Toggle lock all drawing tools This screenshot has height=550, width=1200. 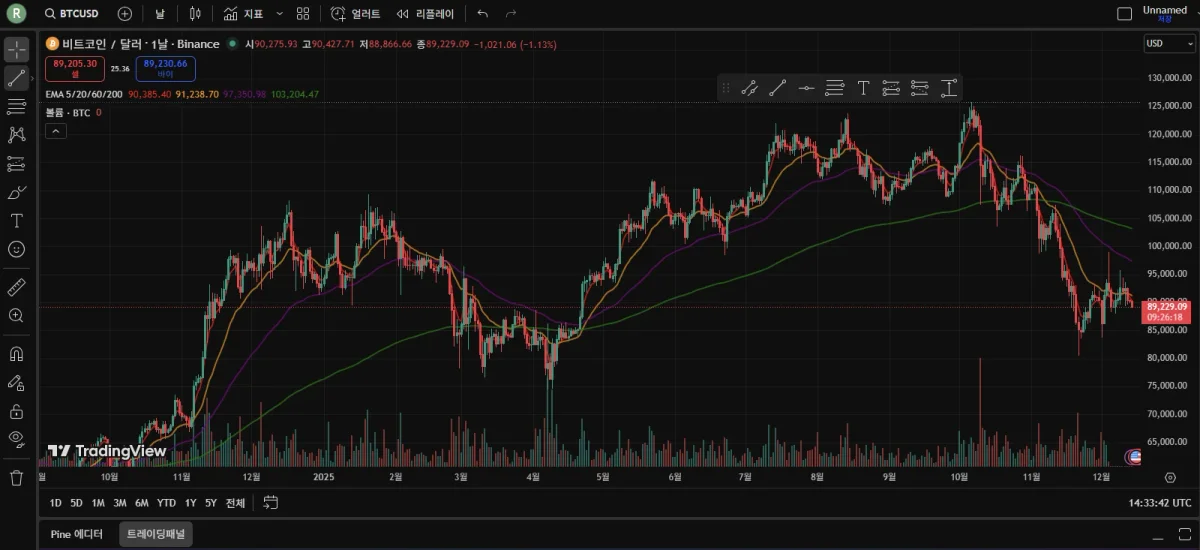coord(17,411)
